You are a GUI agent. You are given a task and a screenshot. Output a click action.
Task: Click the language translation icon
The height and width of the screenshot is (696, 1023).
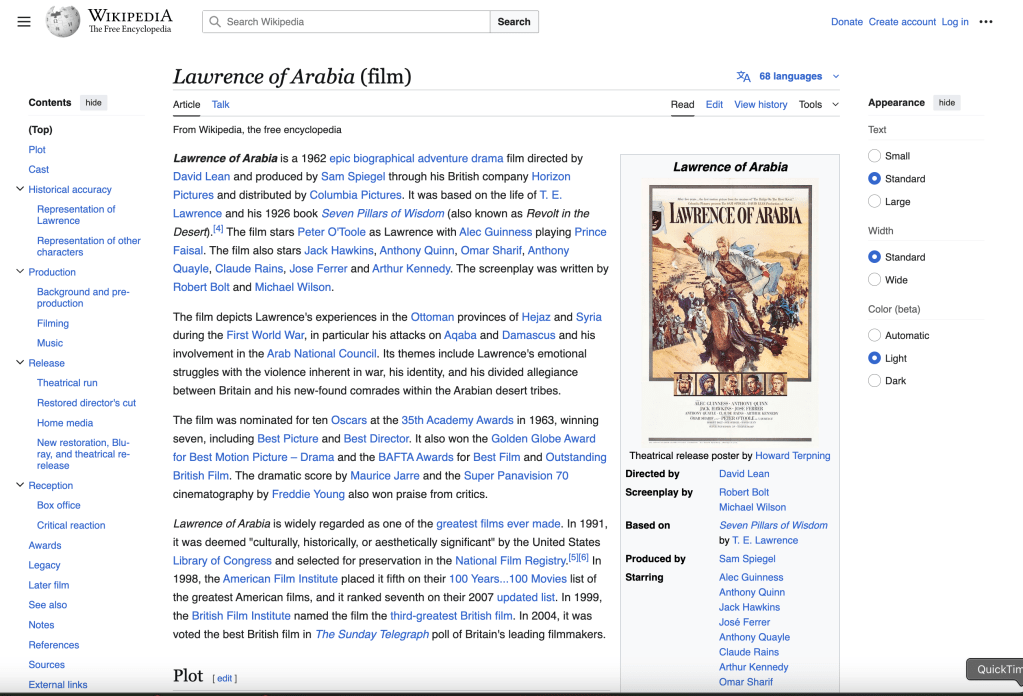743,77
